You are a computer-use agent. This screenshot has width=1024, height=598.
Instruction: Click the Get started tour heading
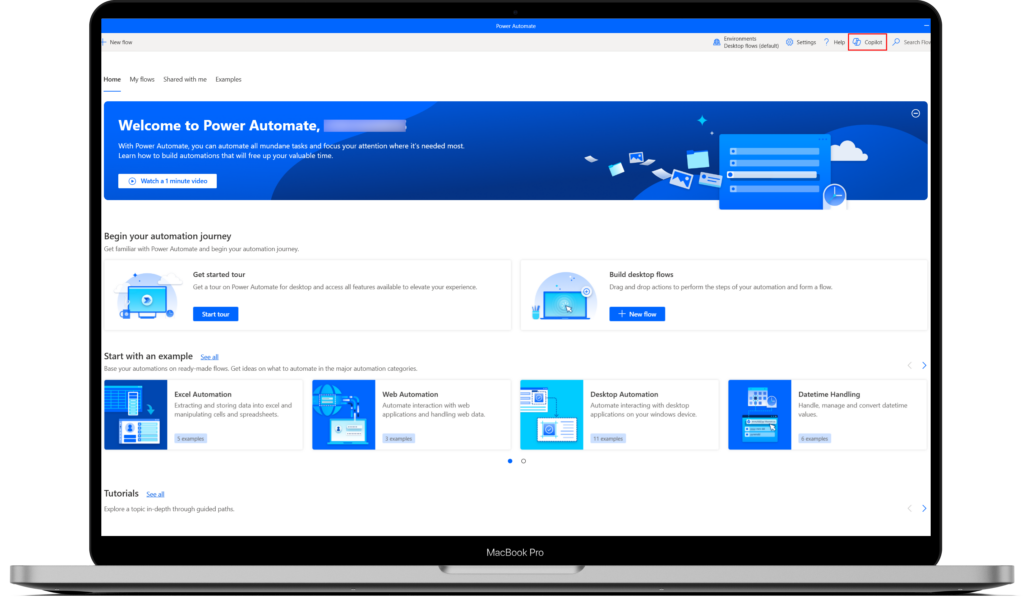tap(219, 275)
